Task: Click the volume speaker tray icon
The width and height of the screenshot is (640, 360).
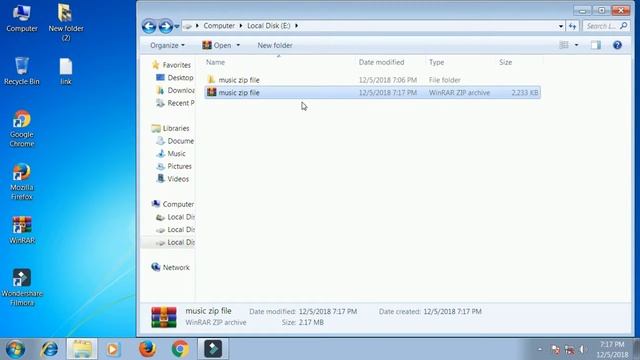Action: [582, 350]
